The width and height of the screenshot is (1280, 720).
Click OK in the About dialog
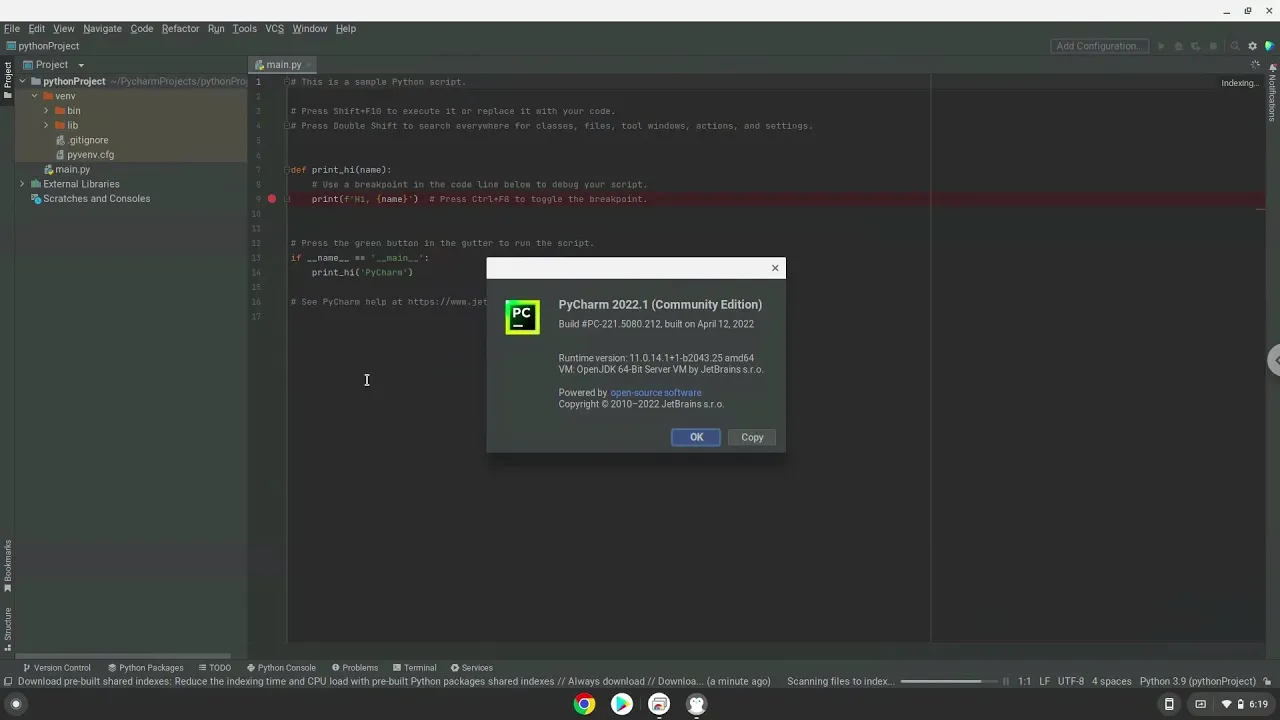696,437
